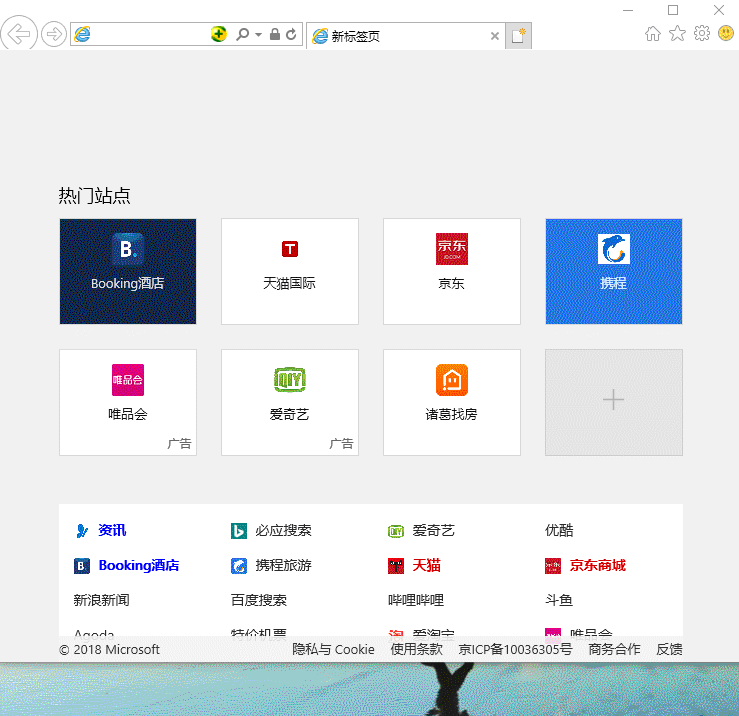Click the smiley feedback icon
The width and height of the screenshot is (739, 716).
coord(726,34)
